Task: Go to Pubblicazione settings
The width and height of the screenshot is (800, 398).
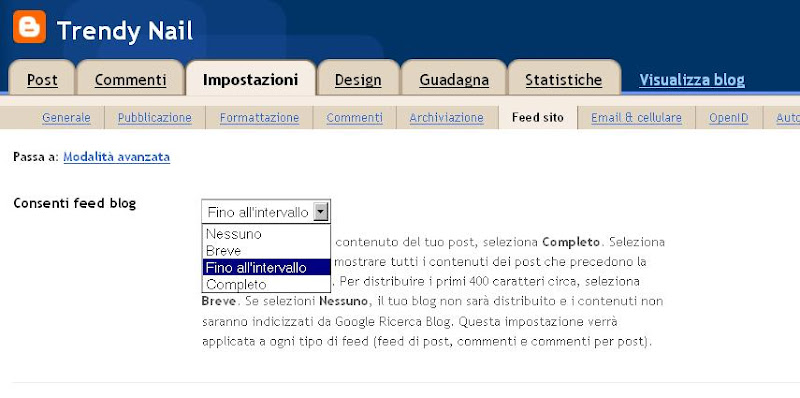Action: (155, 118)
